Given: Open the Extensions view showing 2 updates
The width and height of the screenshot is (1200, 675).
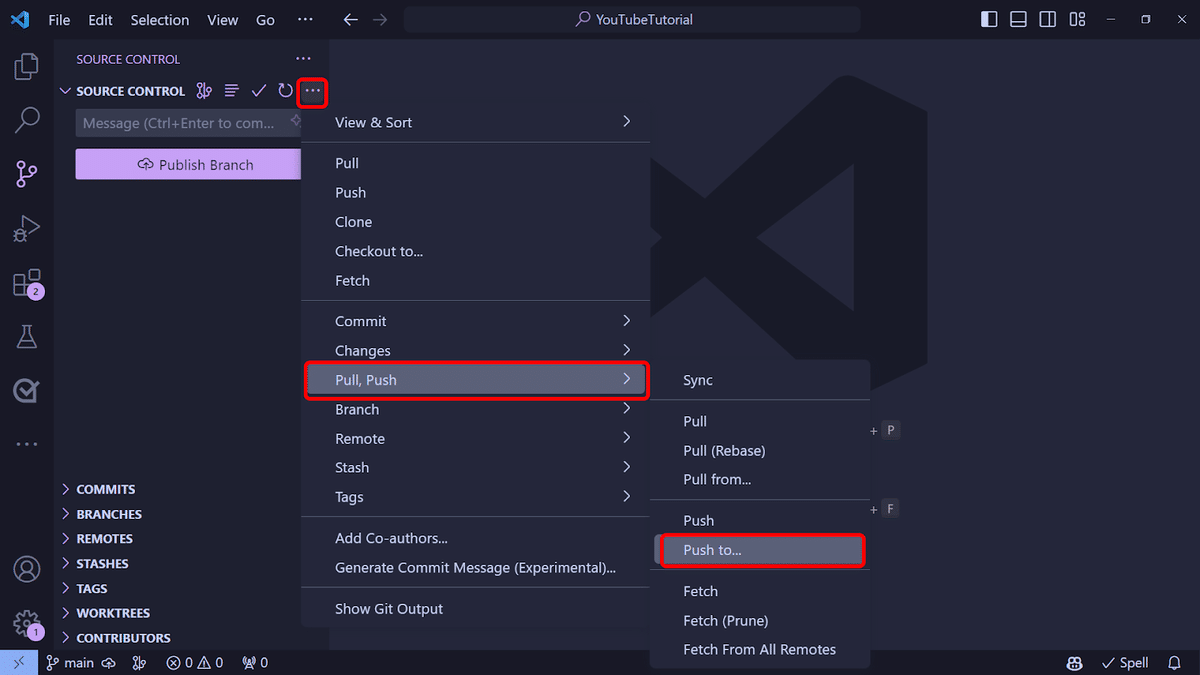Looking at the screenshot, I should pyautogui.click(x=25, y=283).
